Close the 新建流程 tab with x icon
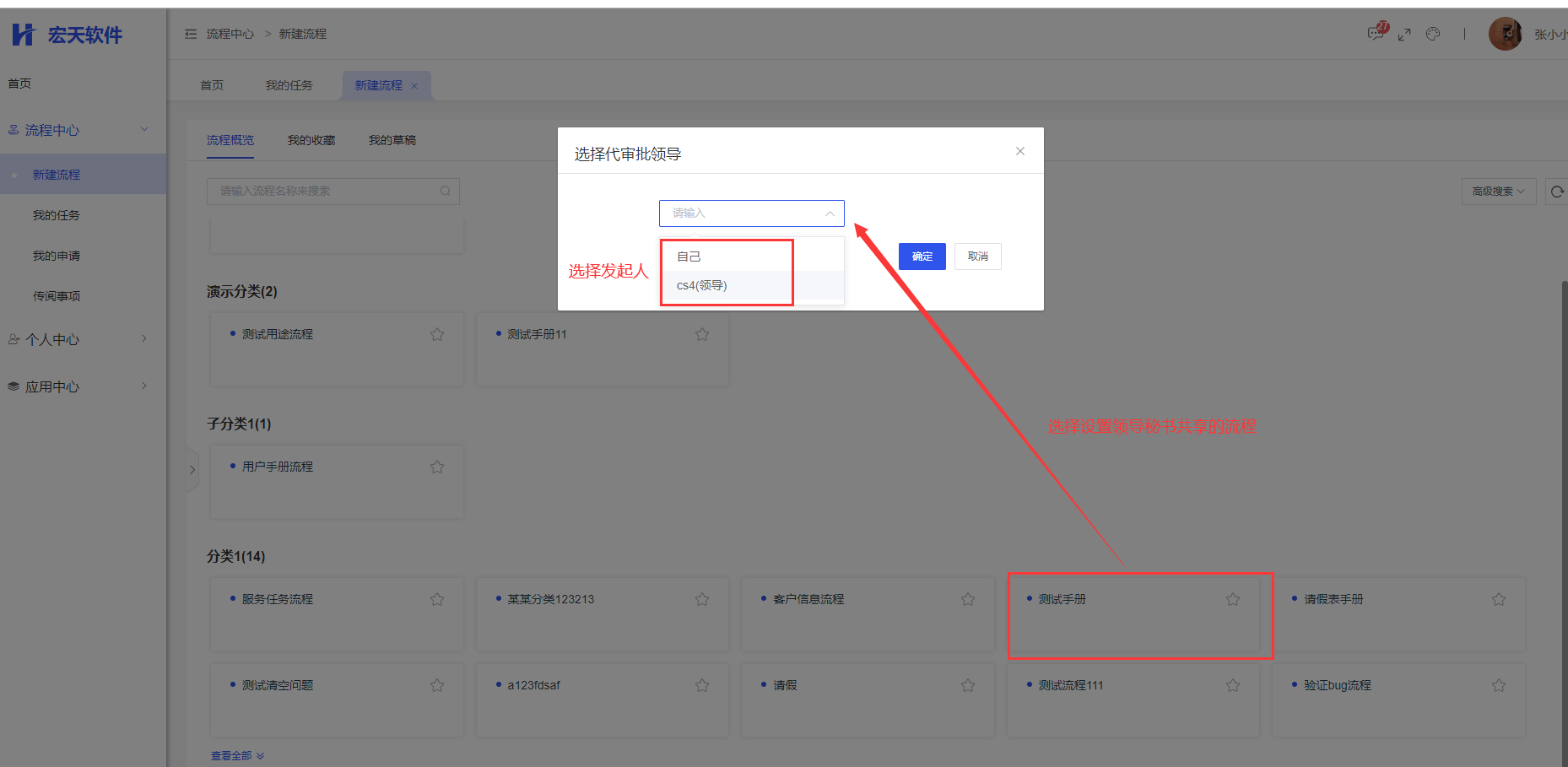The image size is (1568, 767). (x=414, y=86)
